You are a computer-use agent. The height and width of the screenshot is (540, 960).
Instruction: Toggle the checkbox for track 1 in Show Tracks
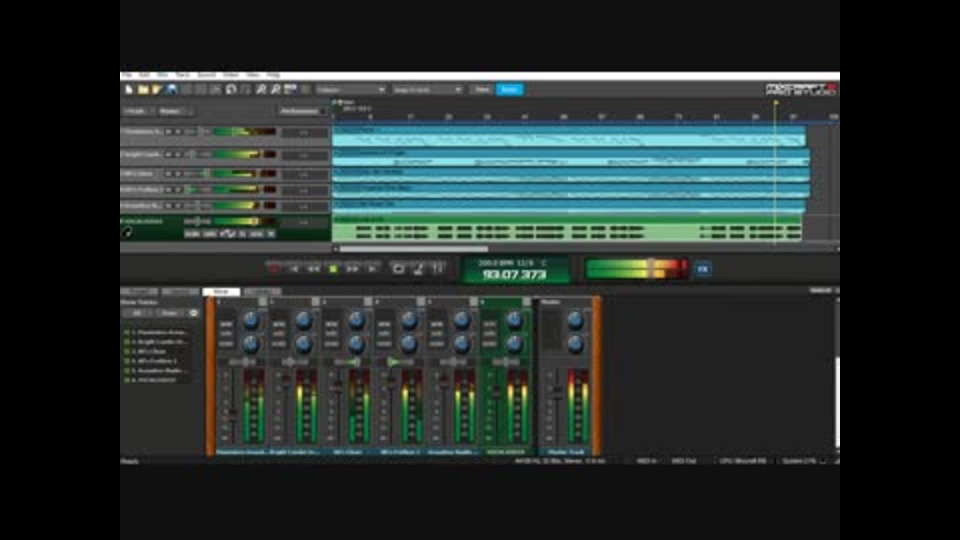127,332
